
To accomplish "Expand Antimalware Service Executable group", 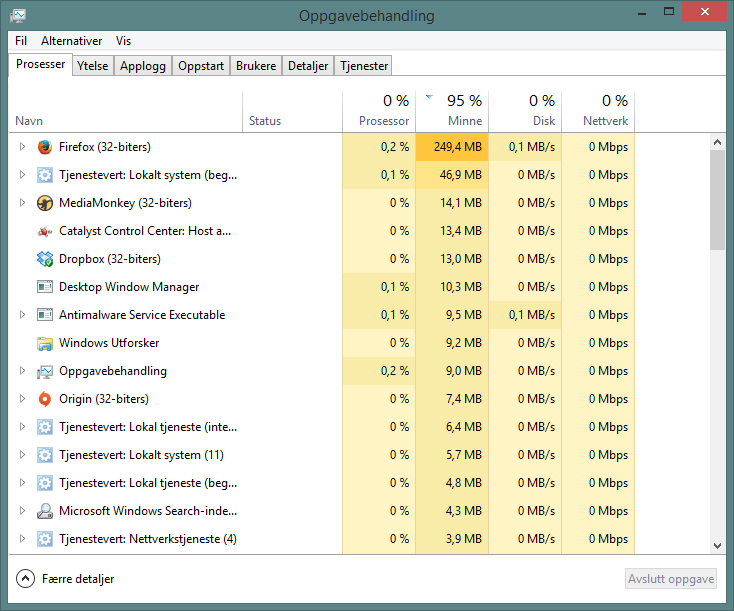I will pos(22,315).
